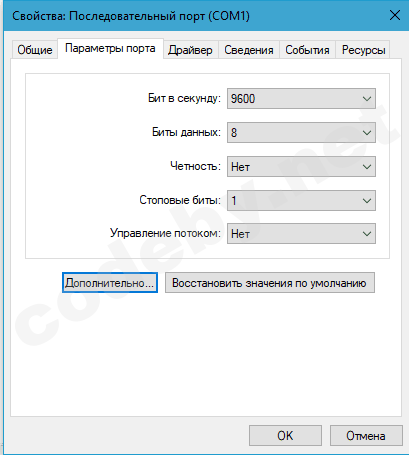This screenshot has width=409, height=455.
Task: Close the COM1 properties dialog
Action: coord(395,15)
